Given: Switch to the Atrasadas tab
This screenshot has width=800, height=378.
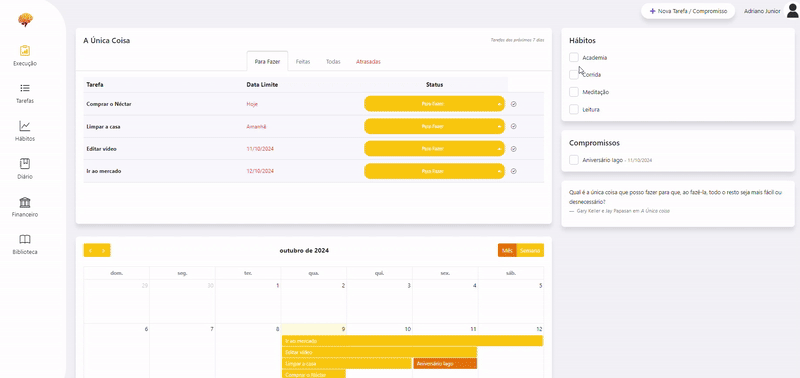Looking at the screenshot, I should tap(368, 61).
